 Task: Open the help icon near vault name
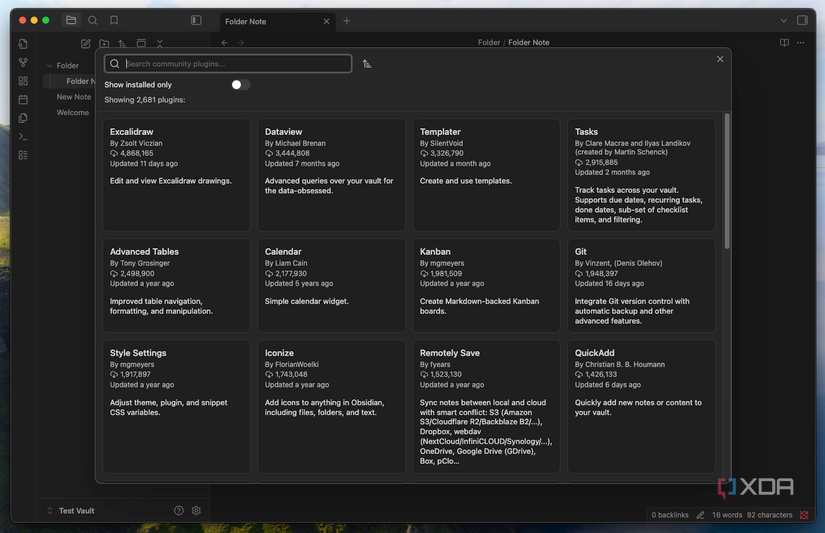click(x=179, y=510)
